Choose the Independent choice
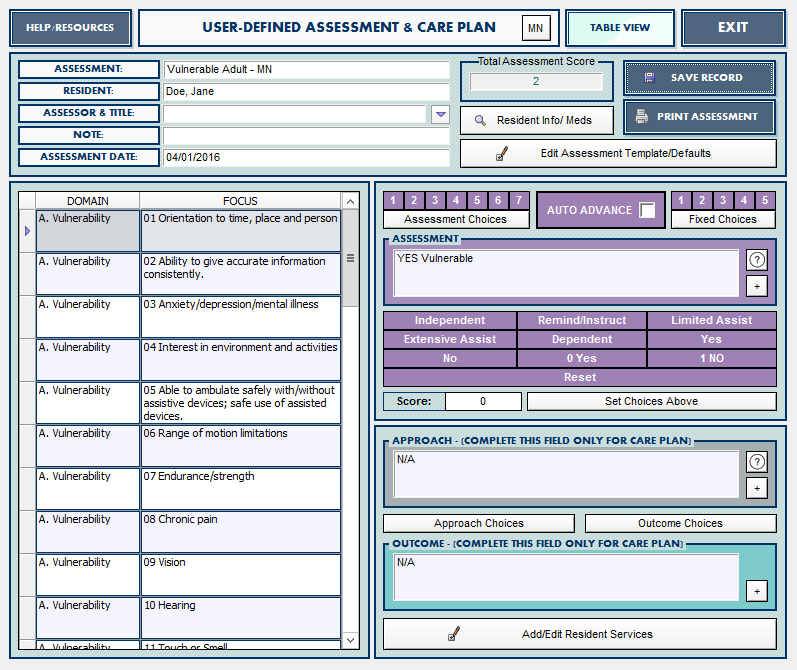Viewport: 797px width, 670px height. 450,320
